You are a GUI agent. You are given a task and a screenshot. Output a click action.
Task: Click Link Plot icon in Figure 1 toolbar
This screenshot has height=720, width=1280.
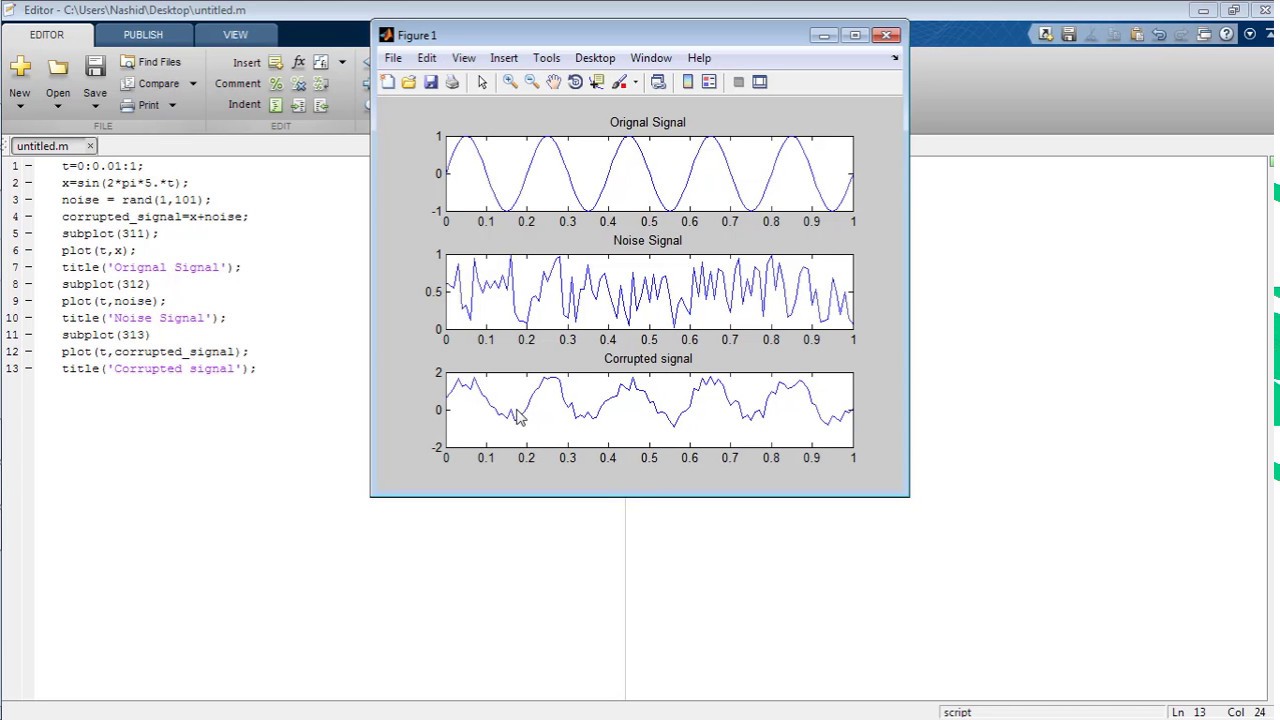[658, 82]
